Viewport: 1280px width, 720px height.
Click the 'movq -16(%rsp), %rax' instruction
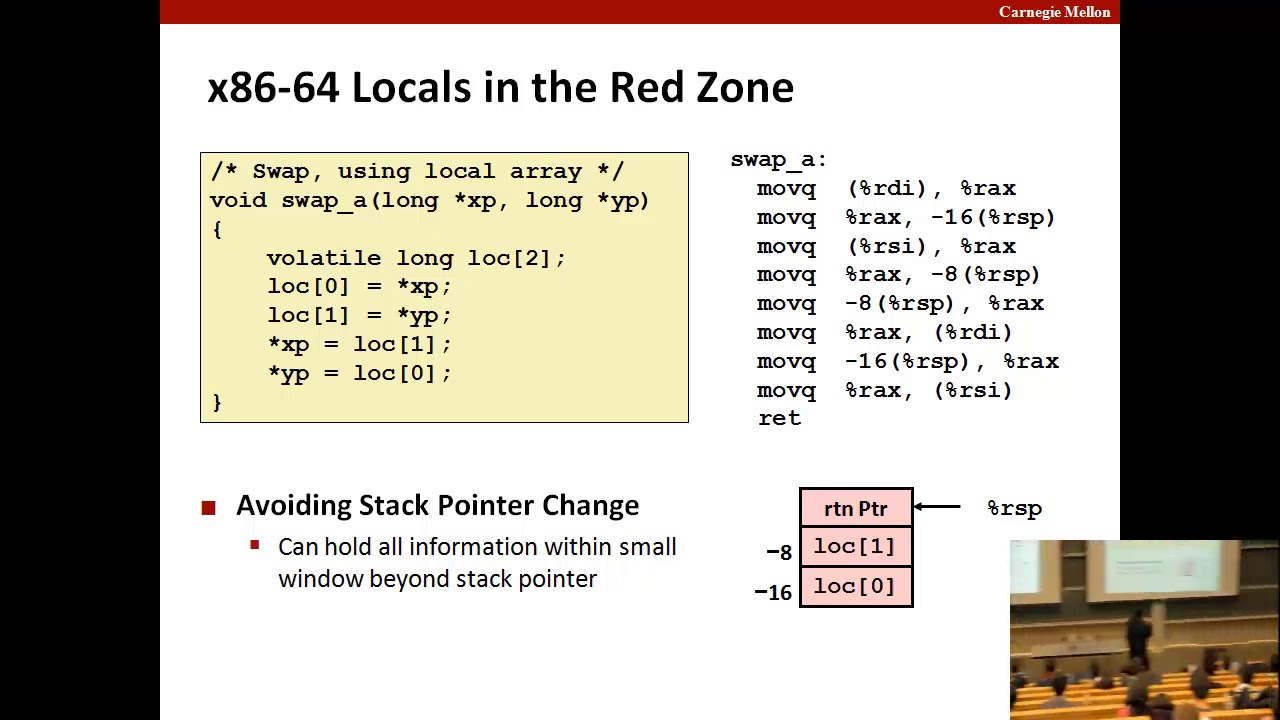click(x=908, y=362)
